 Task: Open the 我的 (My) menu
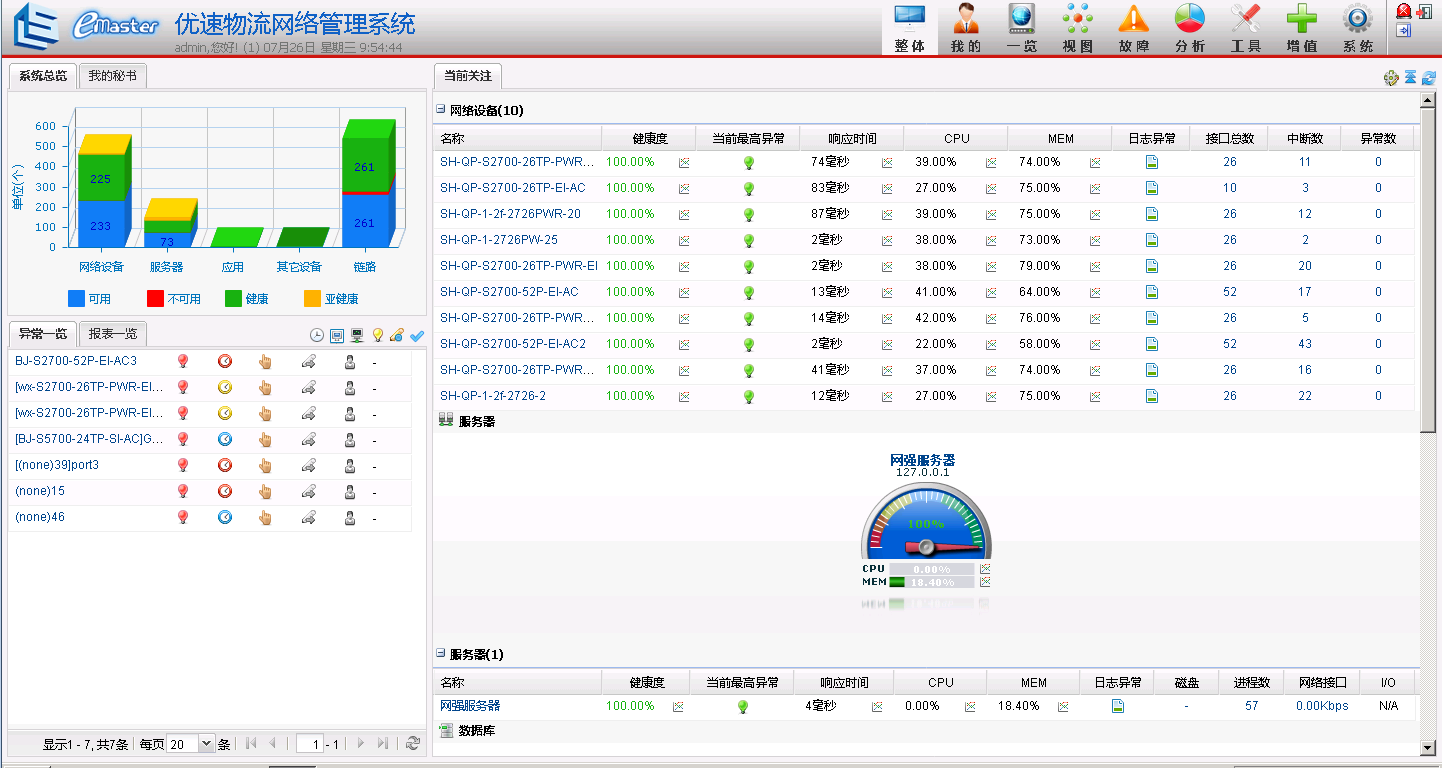click(x=965, y=28)
